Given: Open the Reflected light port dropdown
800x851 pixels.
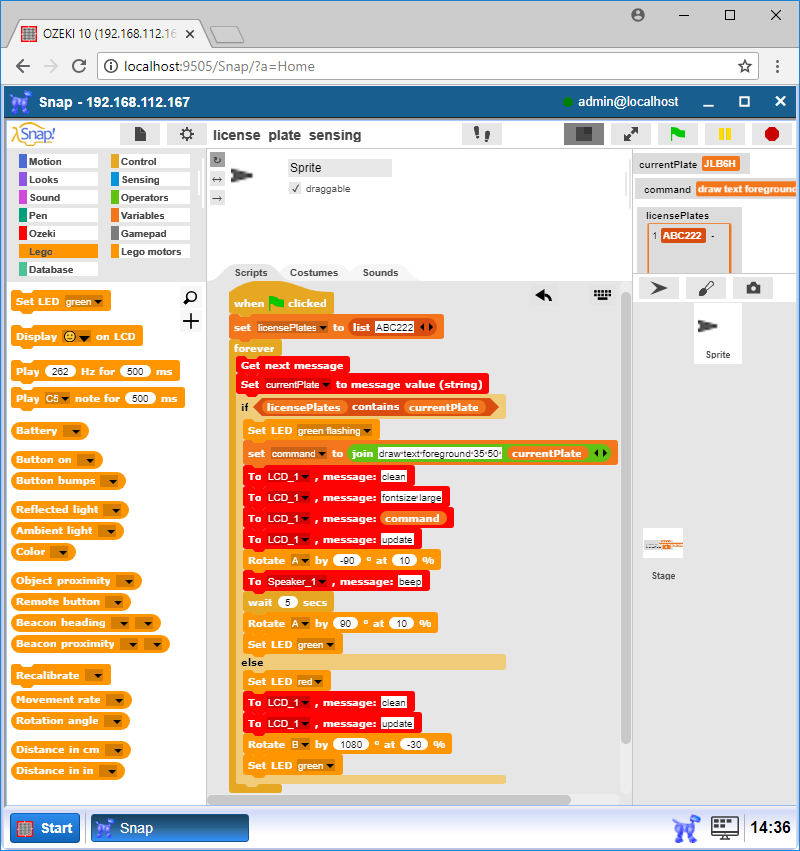Looking at the screenshot, I should click(x=115, y=510).
